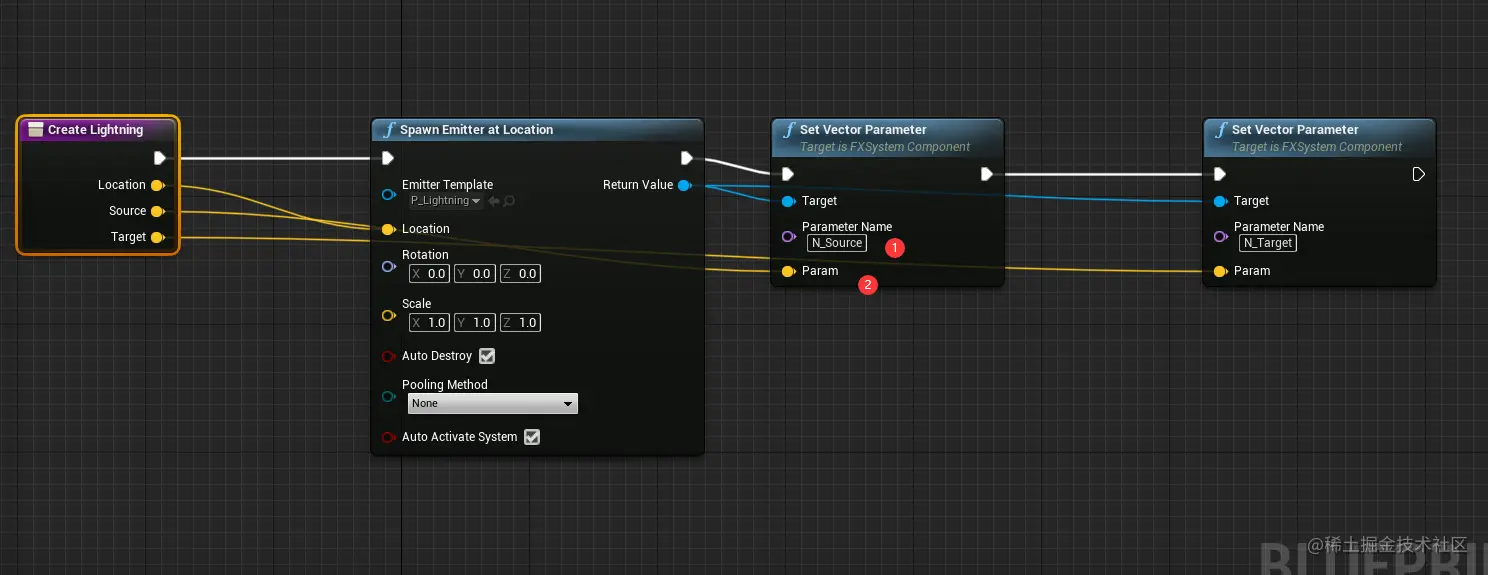This screenshot has height=575, width=1488.
Task: Click the Source output pin on Create Lightning
Action: tap(157, 211)
